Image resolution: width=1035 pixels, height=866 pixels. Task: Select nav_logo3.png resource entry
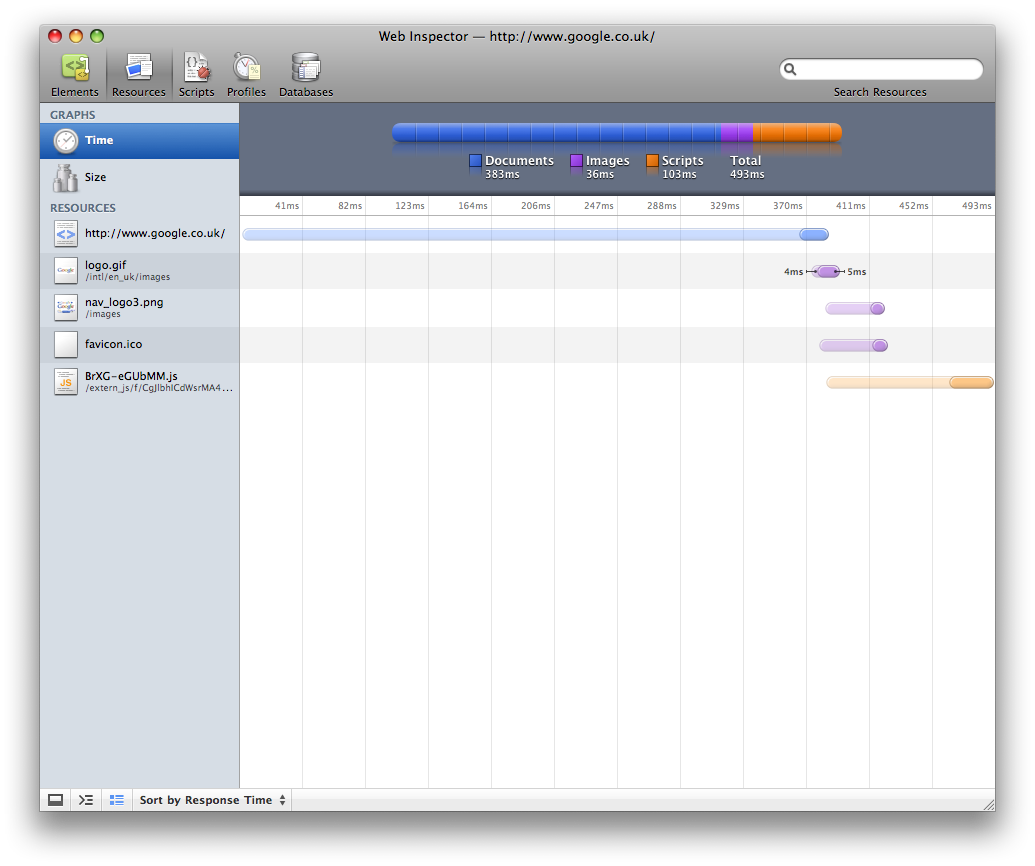click(x=123, y=307)
